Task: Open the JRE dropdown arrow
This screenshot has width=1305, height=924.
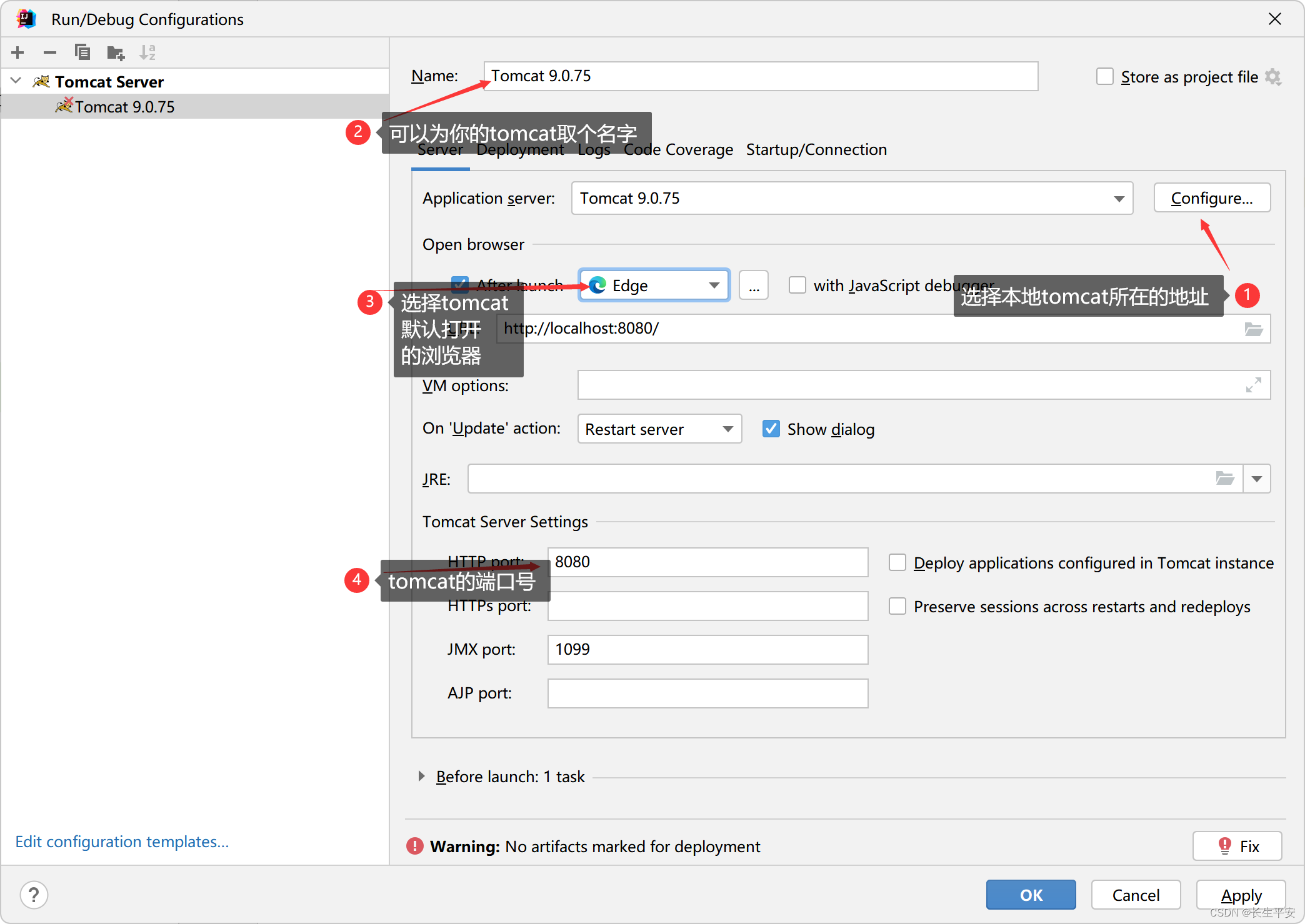Action: click(1257, 479)
